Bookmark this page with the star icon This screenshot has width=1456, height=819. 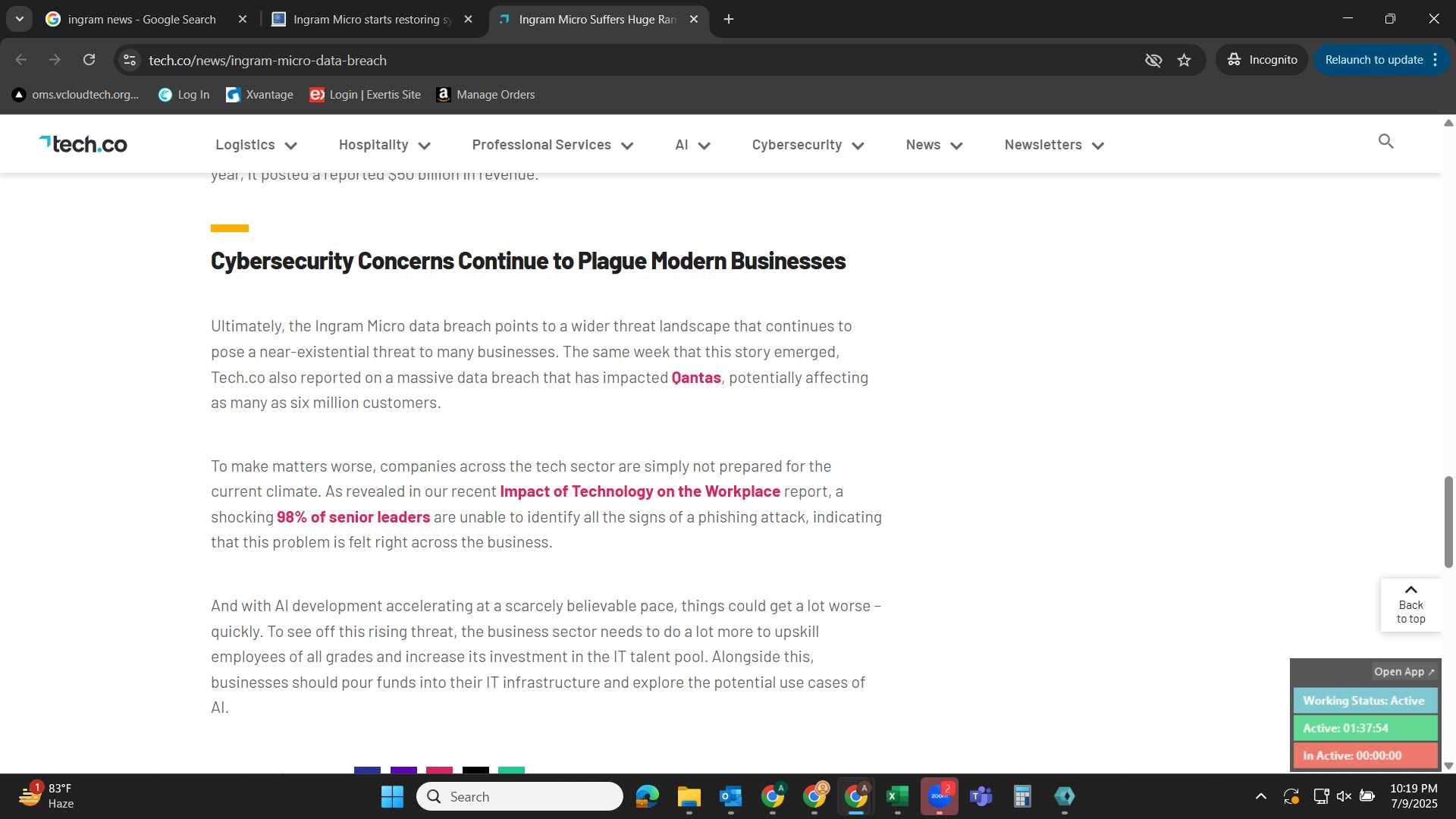coord(1184,60)
